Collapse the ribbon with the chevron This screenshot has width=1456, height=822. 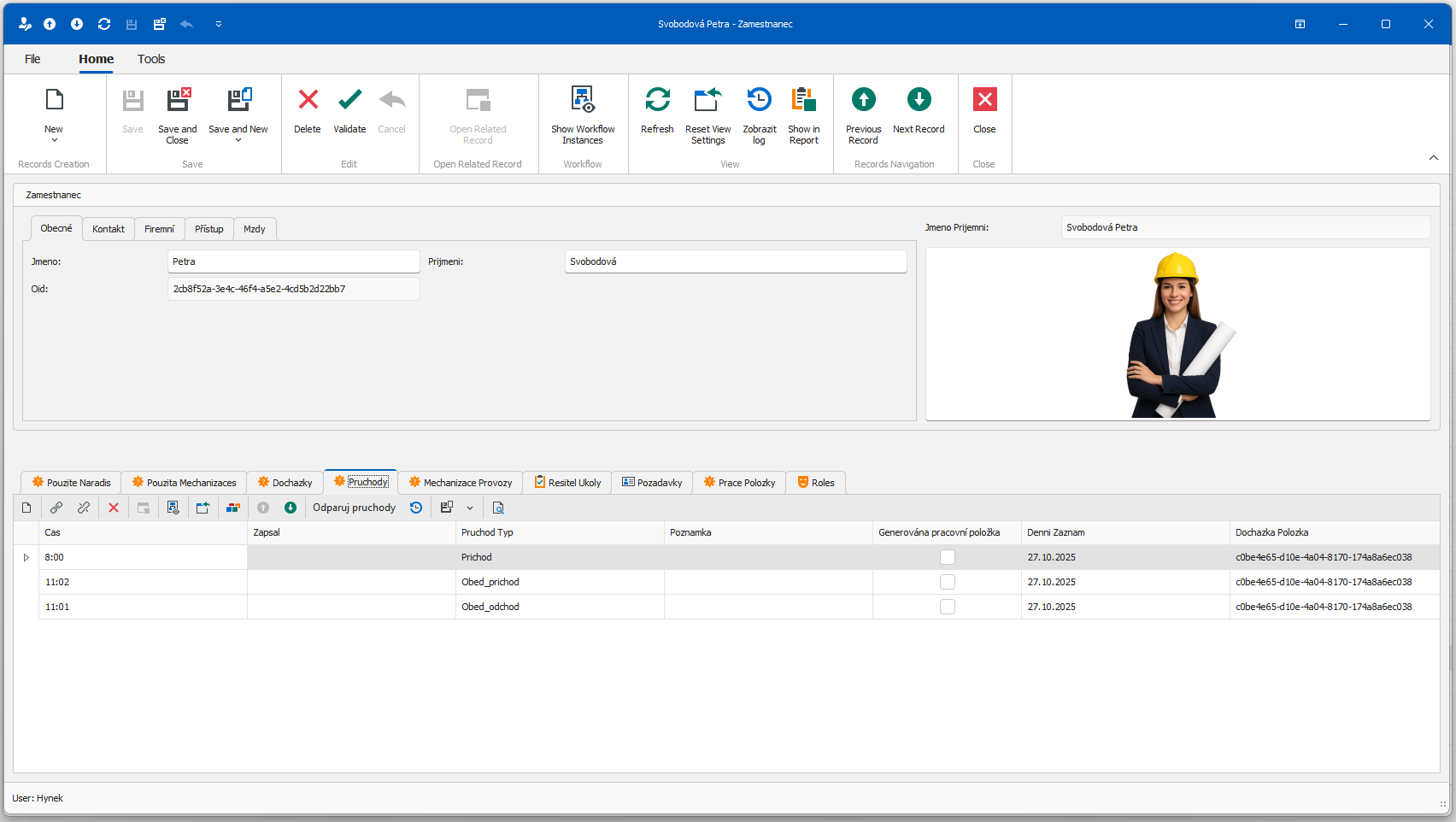1433,158
